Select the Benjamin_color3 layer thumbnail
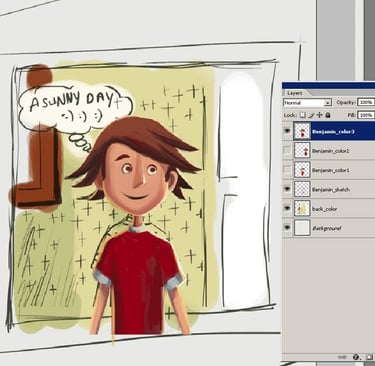The height and width of the screenshot is (366, 375). click(x=302, y=131)
